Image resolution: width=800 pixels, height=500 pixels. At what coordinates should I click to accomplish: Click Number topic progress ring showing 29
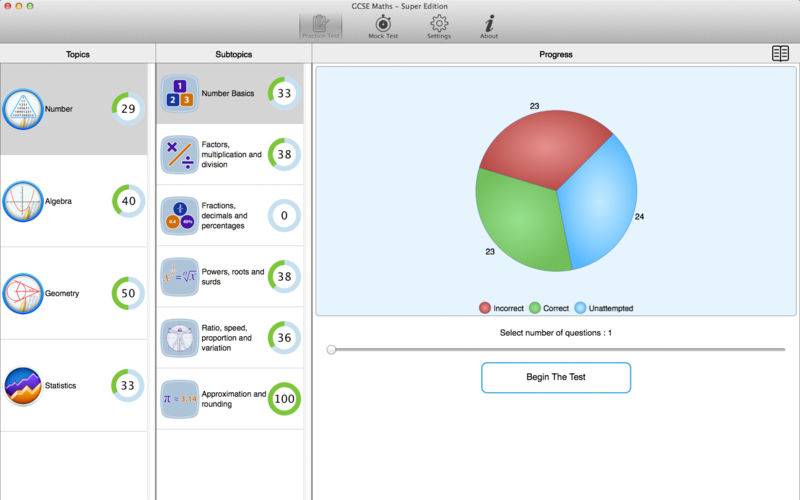[128, 109]
